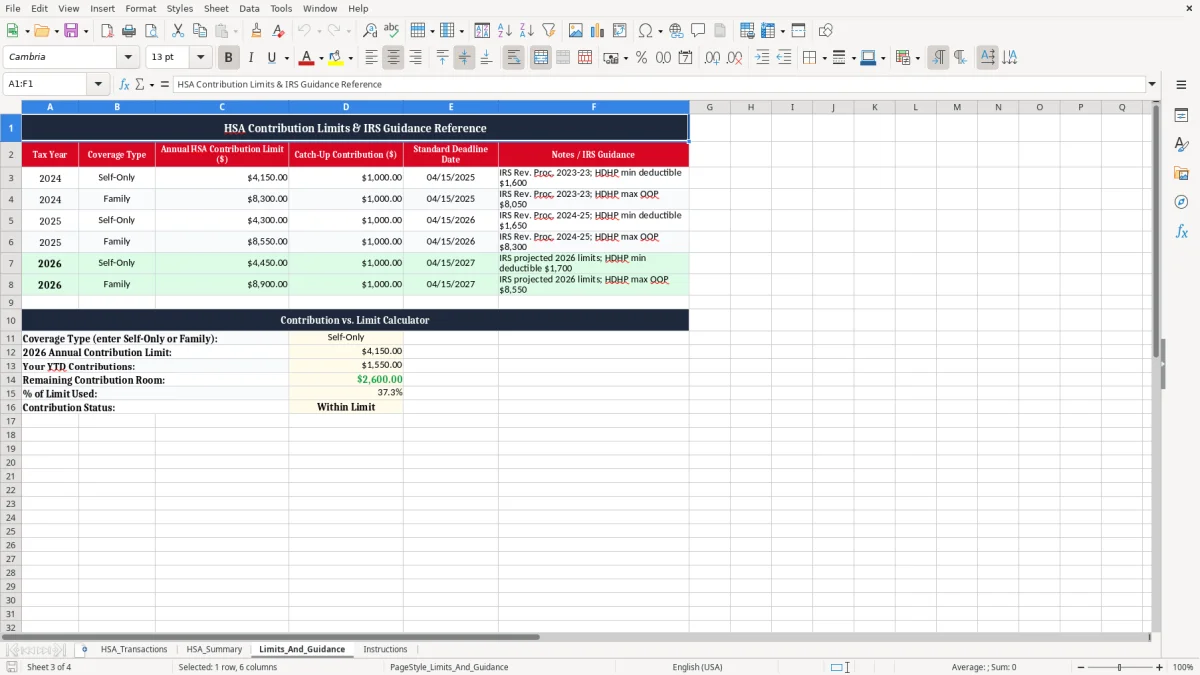Print the spreadsheet via Print icon

pyautogui.click(x=129, y=31)
